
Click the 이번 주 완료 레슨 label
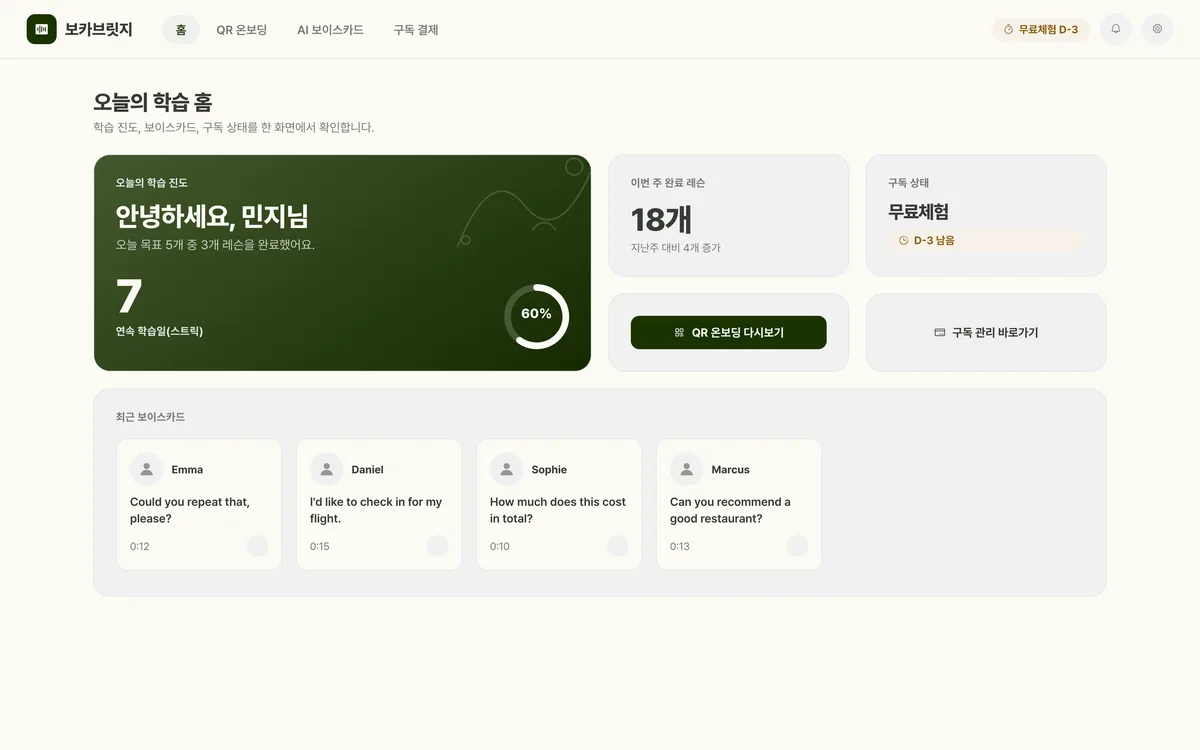click(667, 183)
